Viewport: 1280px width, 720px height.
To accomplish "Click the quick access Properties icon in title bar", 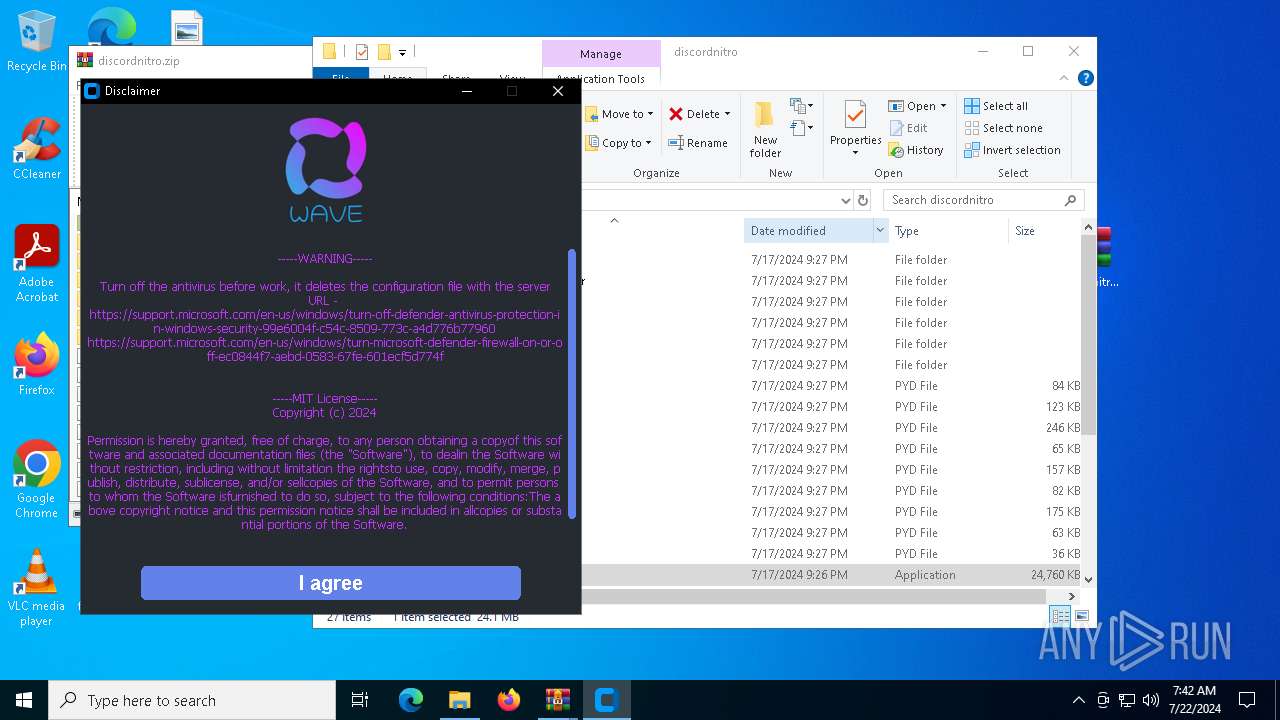I will (362, 52).
